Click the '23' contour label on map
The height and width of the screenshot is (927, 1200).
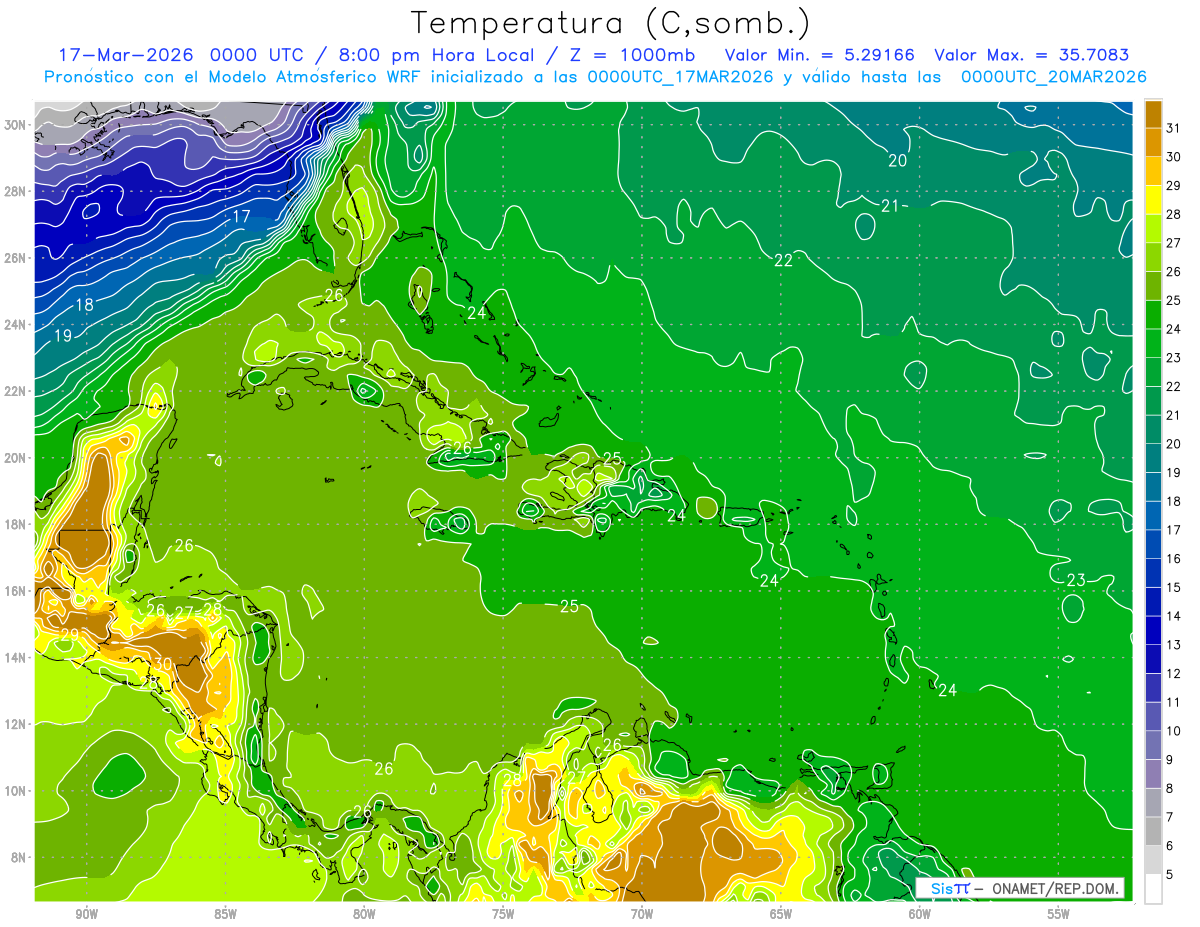click(1076, 580)
